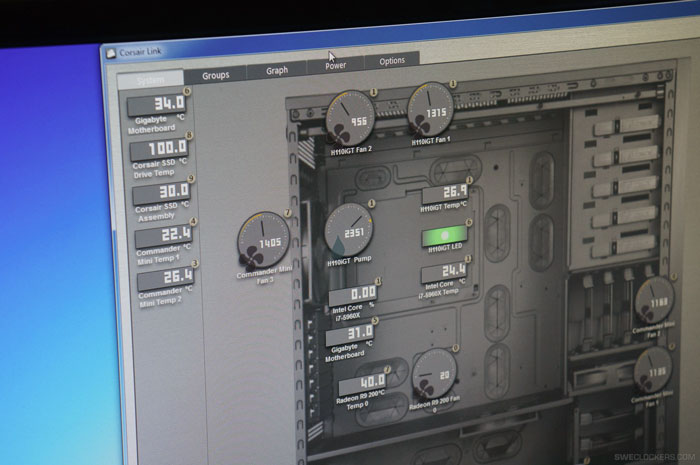
Task: Open the Power tab
Action: coord(335,66)
